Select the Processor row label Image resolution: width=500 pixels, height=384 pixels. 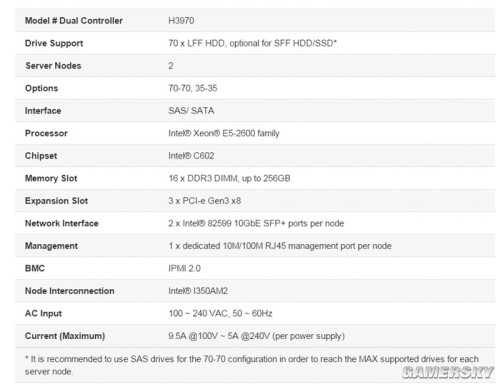click(x=46, y=133)
